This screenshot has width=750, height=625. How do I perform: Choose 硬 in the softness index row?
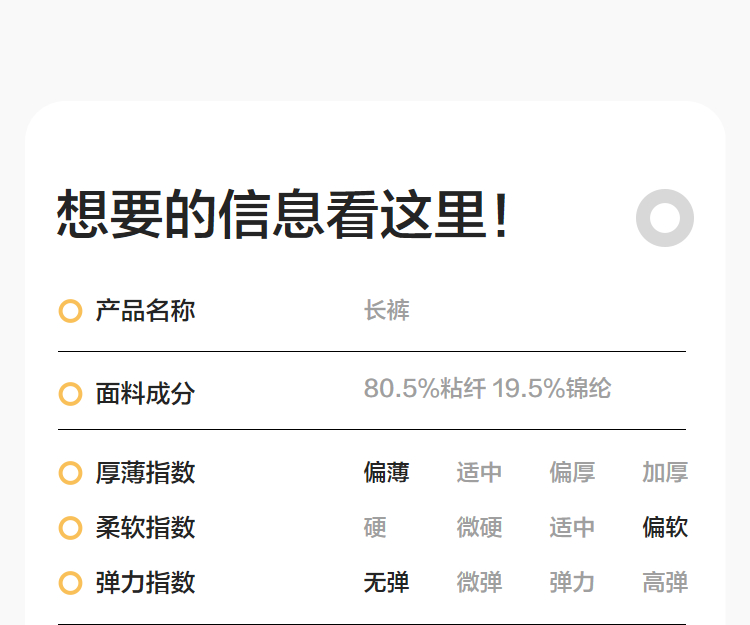[375, 528]
